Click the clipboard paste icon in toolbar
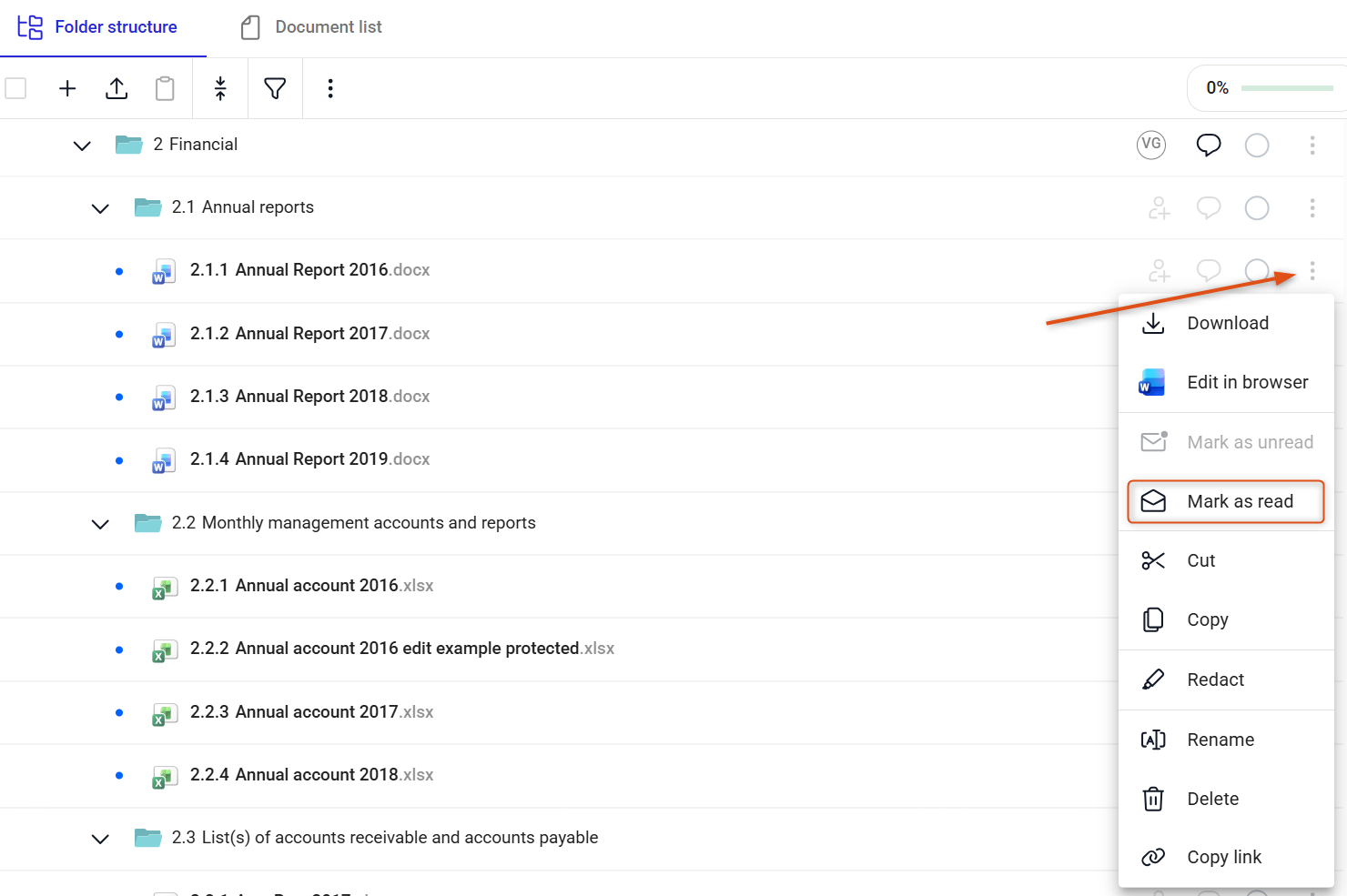 [165, 88]
